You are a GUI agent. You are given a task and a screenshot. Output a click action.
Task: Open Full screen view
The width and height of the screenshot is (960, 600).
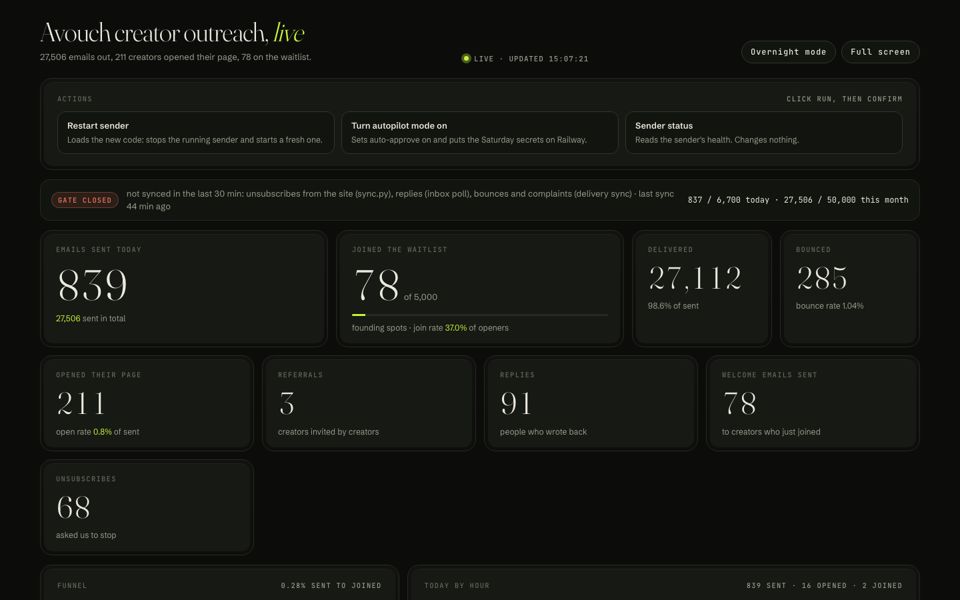tap(880, 52)
